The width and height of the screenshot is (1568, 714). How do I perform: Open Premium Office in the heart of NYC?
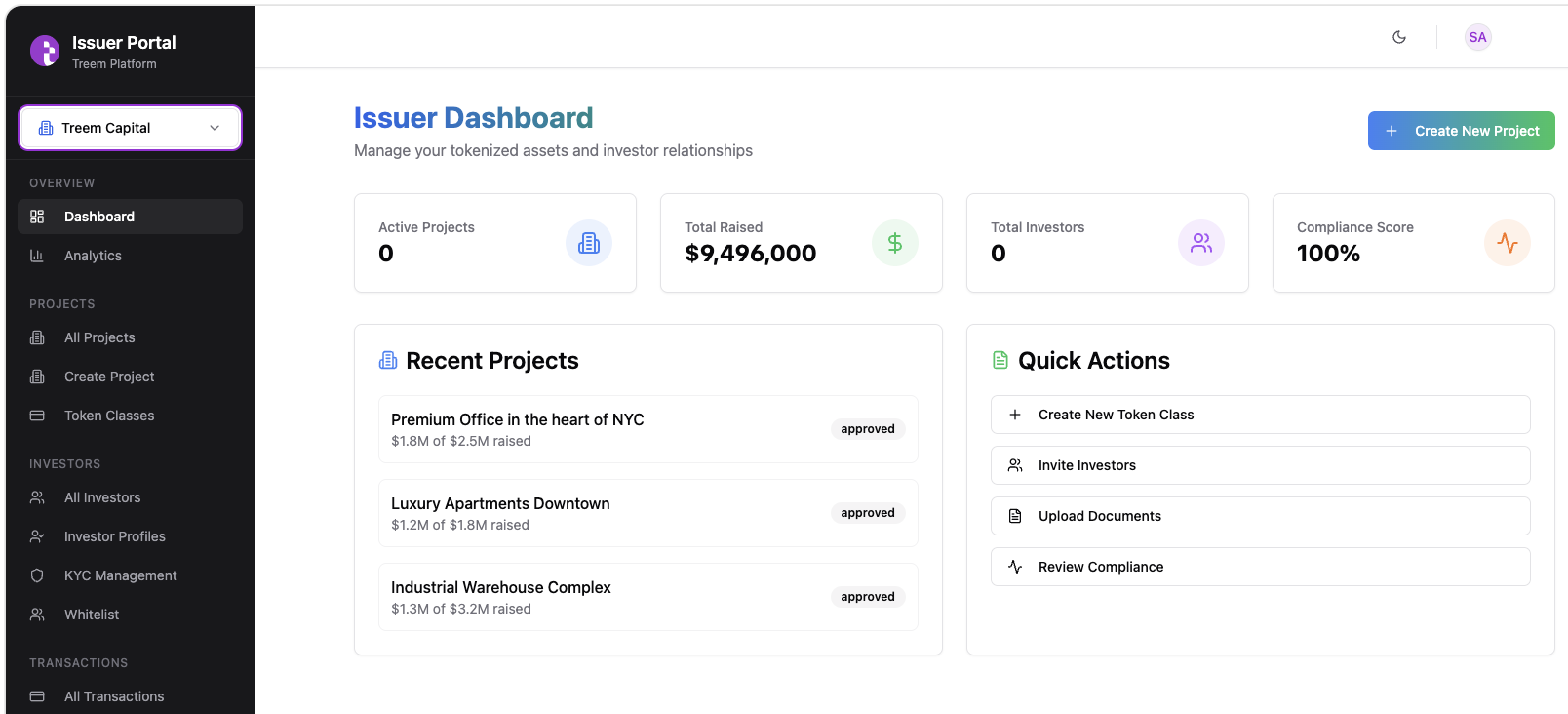click(648, 429)
